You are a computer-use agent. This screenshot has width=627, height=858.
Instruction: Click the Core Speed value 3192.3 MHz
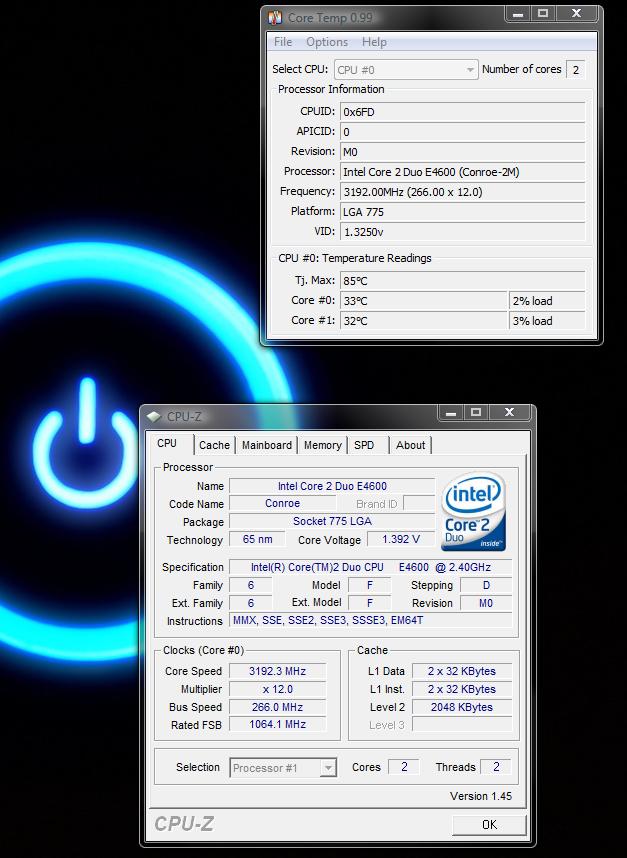277,671
